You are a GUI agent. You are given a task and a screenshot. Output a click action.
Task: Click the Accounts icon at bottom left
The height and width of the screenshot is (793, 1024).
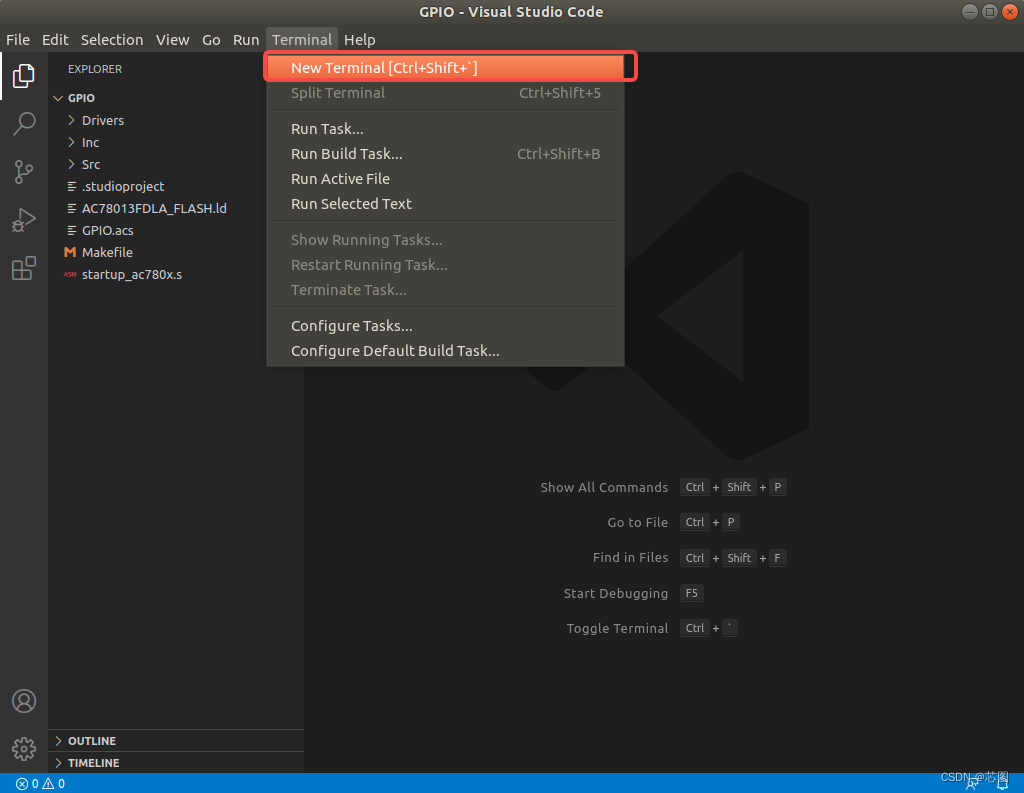(23, 701)
